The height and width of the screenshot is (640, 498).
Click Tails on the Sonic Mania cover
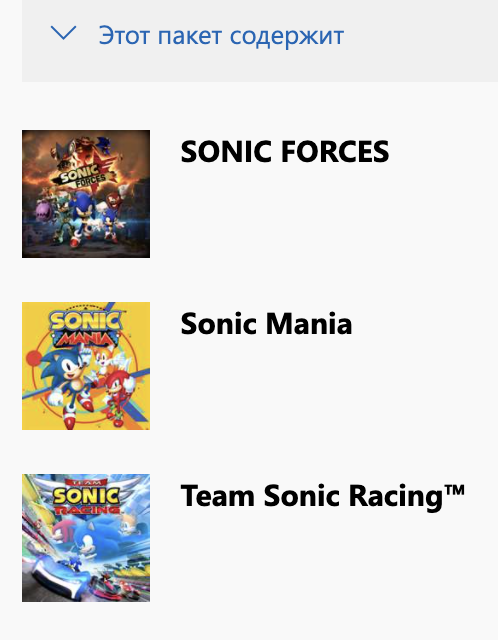pos(107,358)
